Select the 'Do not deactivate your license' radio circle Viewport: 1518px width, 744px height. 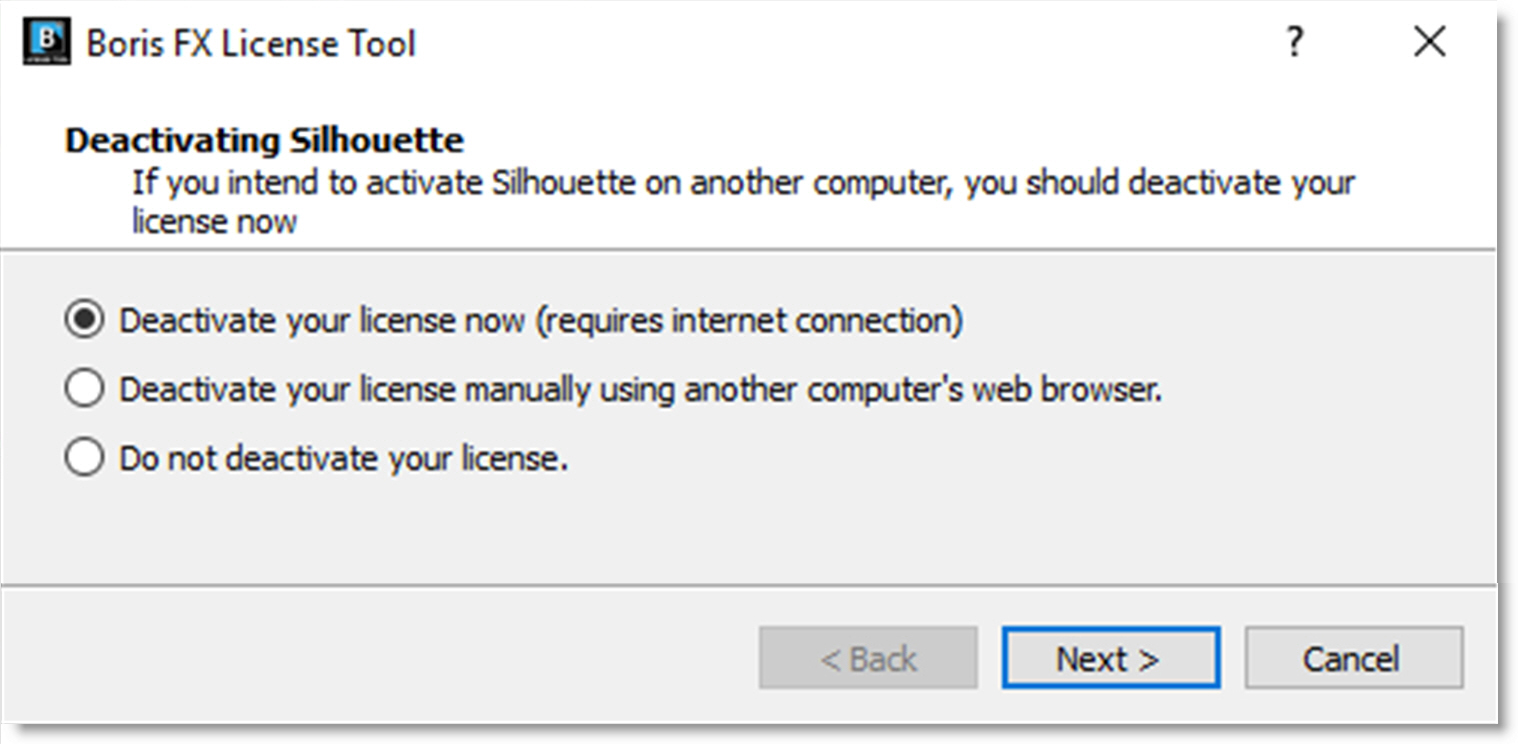tap(84, 458)
